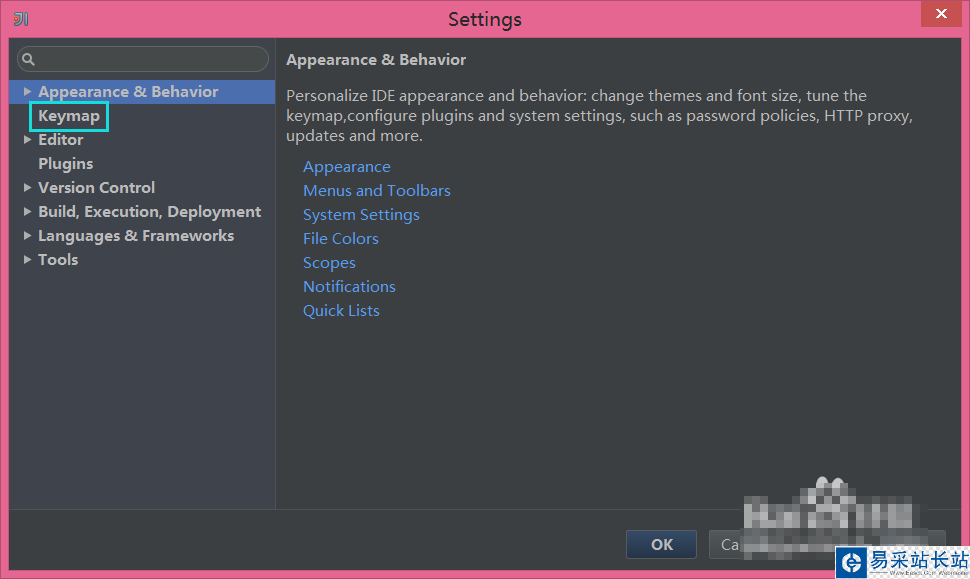970x579 pixels.
Task: Open the File Colors link
Action: [x=340, y=239]
